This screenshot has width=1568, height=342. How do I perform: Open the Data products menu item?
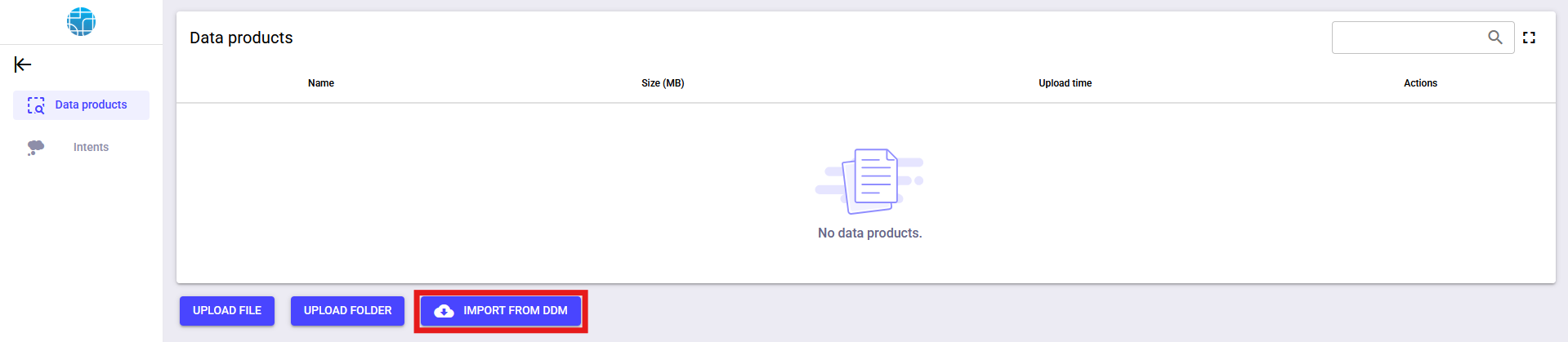91,105
